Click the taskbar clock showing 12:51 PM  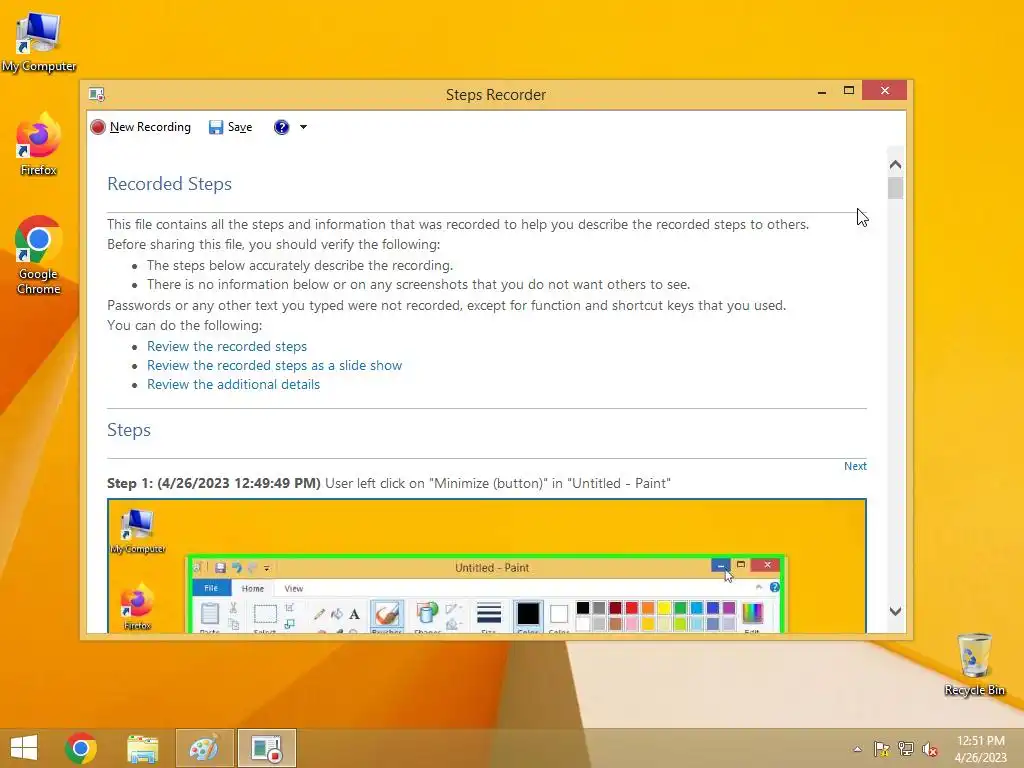coord(980,749)
